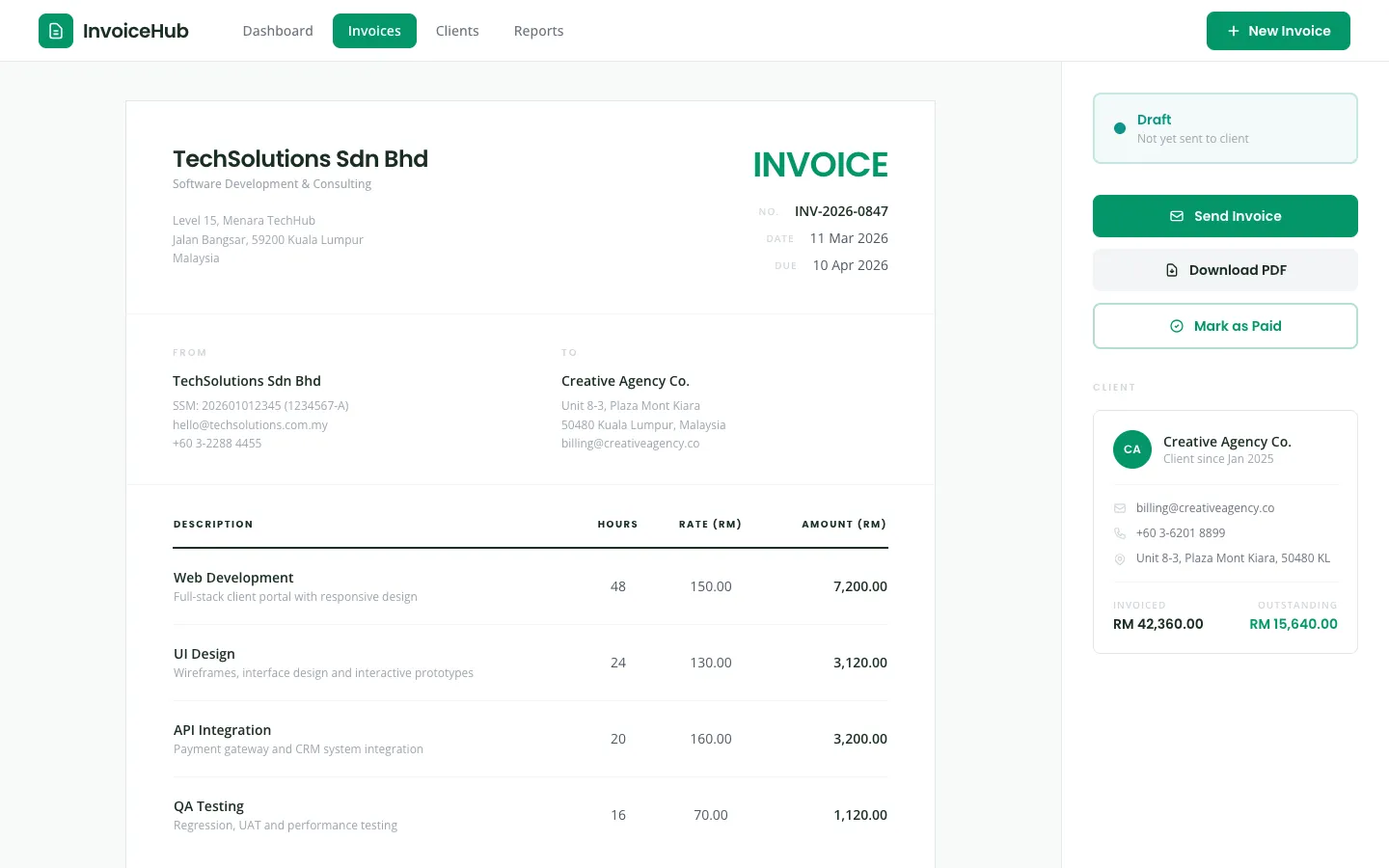Screen dimensions: 1389x868
Task: Click the green Draft status dot
Action: tap(1120, 127)
